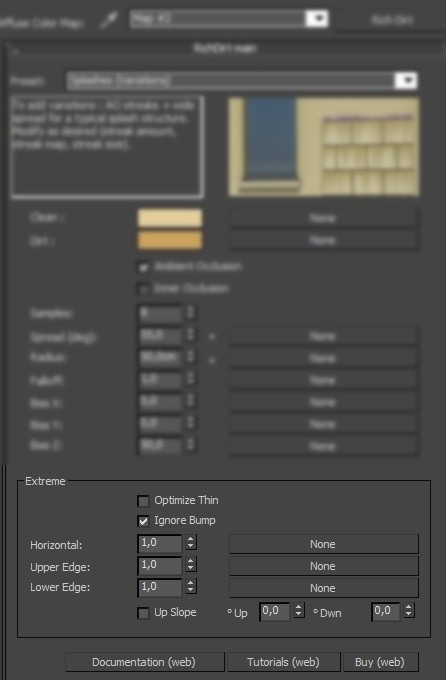Assign a map to the Horizontal None slot

(x=323, y=544)
